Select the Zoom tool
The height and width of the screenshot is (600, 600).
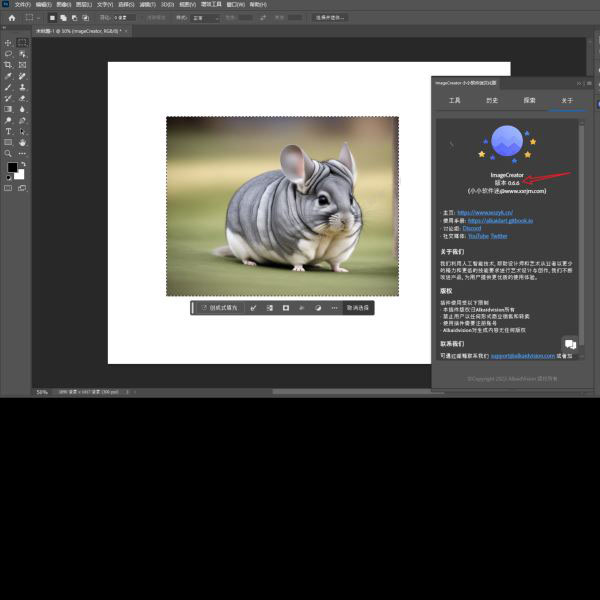click(x=8, y=153)
